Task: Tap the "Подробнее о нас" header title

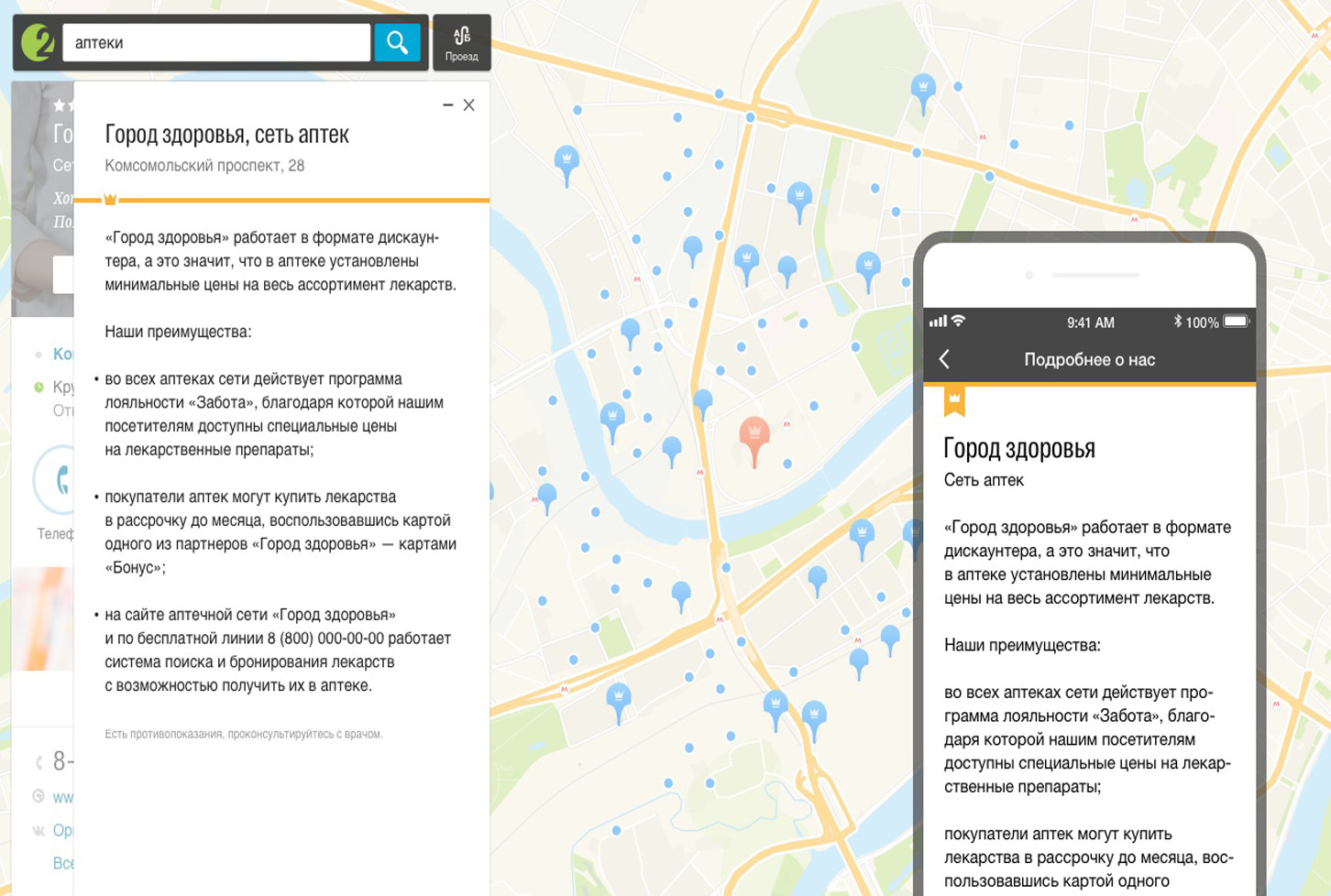Action: [1089, 360]
